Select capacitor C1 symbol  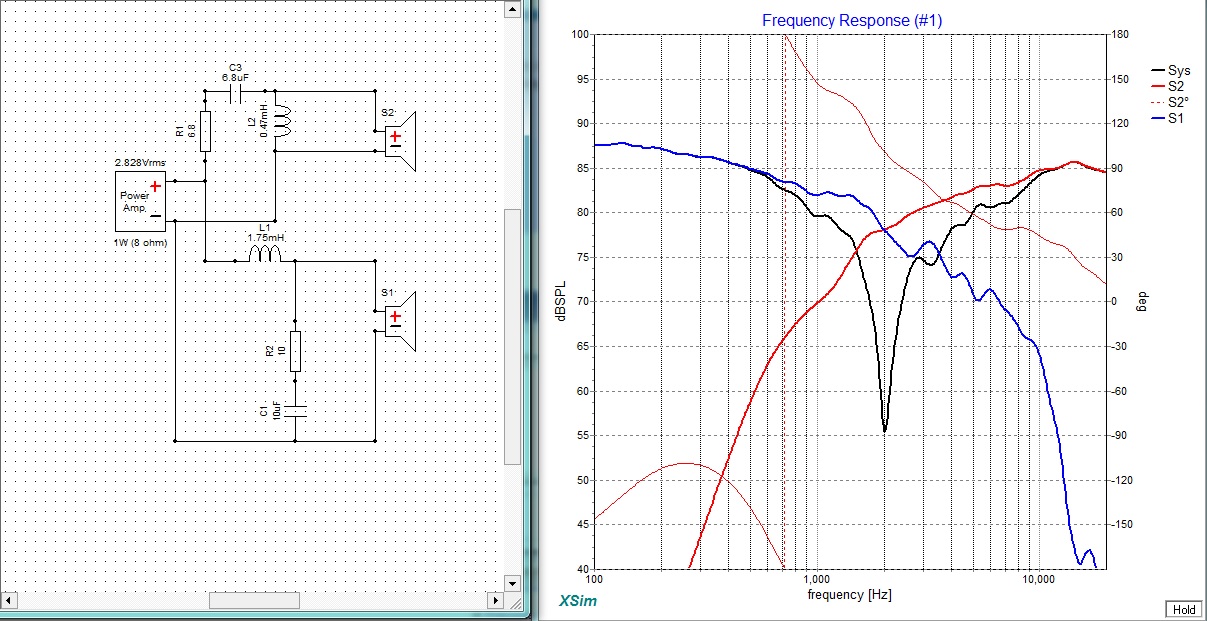[x=295, y=410]
